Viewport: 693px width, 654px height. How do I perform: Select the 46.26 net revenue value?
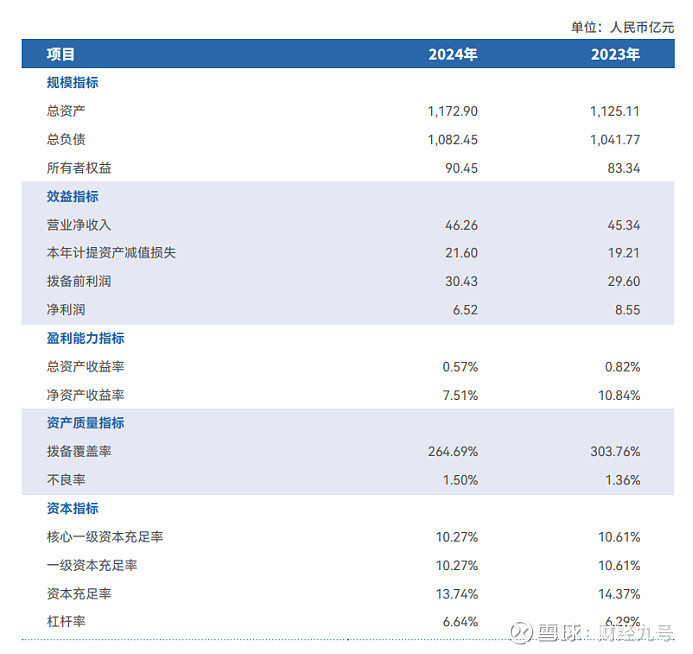click(461, 225)
